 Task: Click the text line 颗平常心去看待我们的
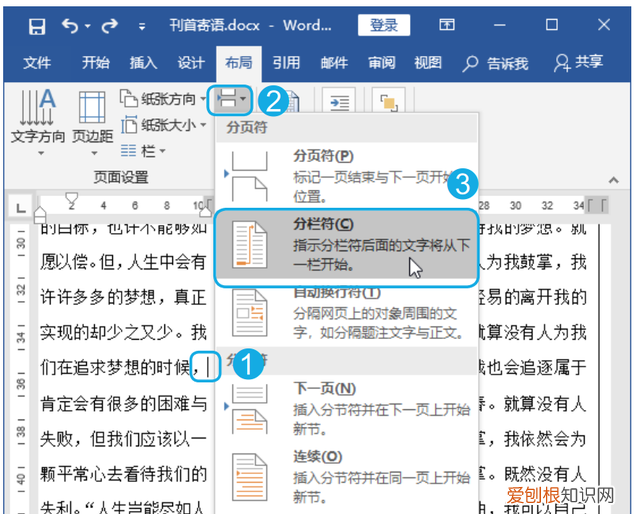(123, 474)
